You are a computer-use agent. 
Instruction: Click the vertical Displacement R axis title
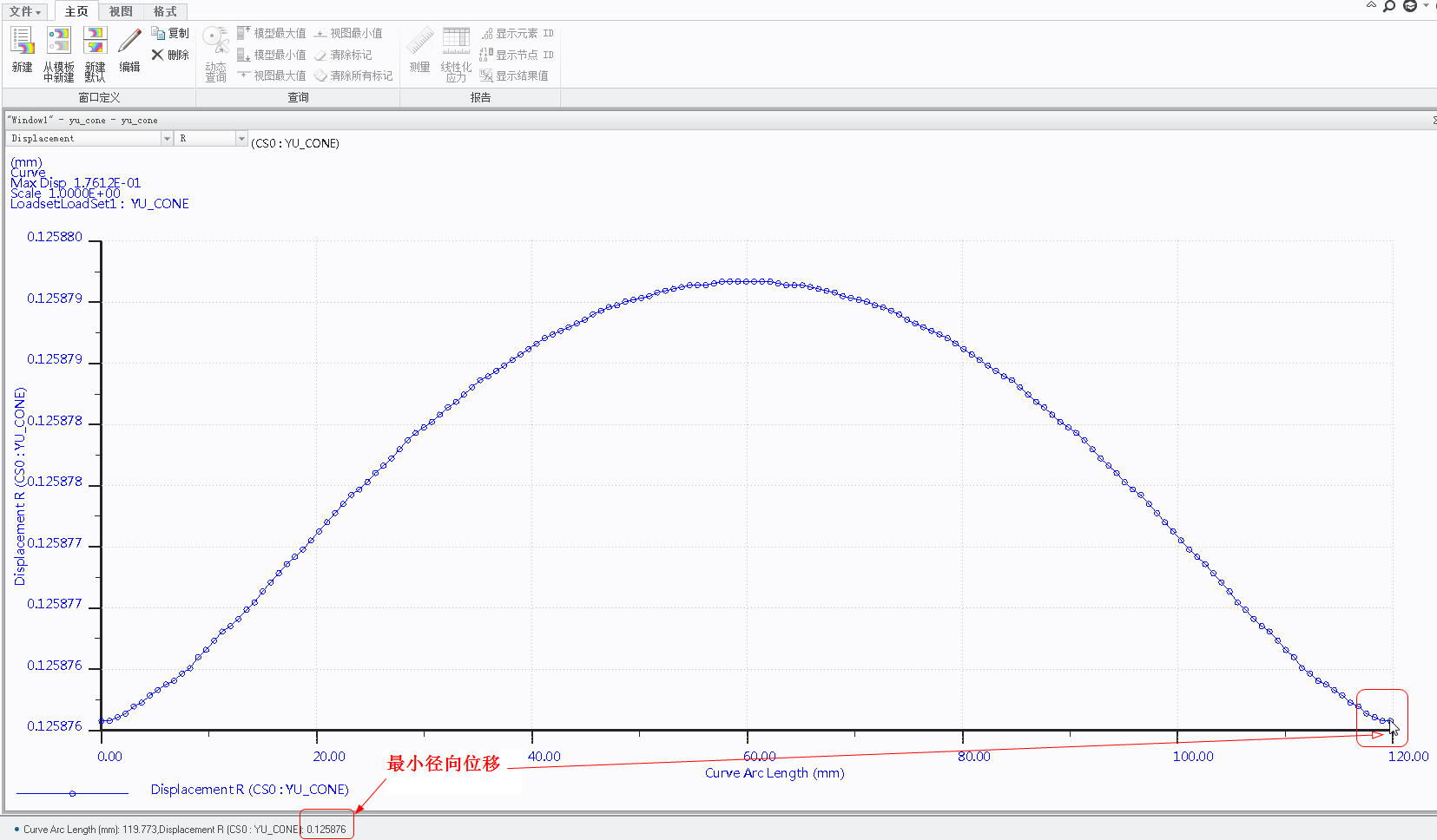click(20, 486)
